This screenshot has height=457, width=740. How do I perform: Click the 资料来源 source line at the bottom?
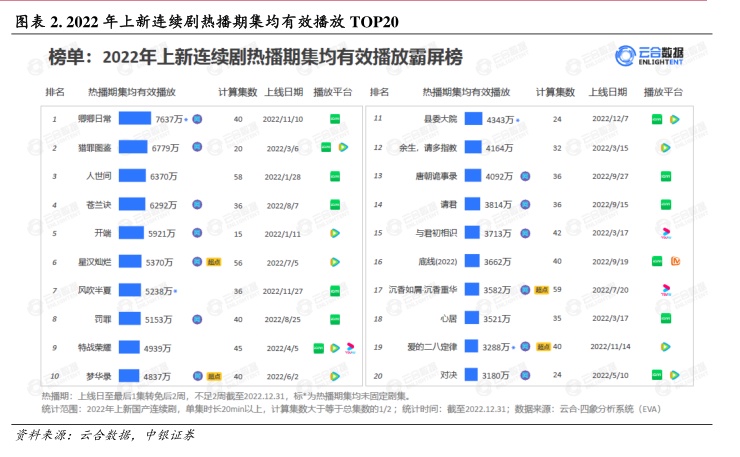tap(105, 436)
